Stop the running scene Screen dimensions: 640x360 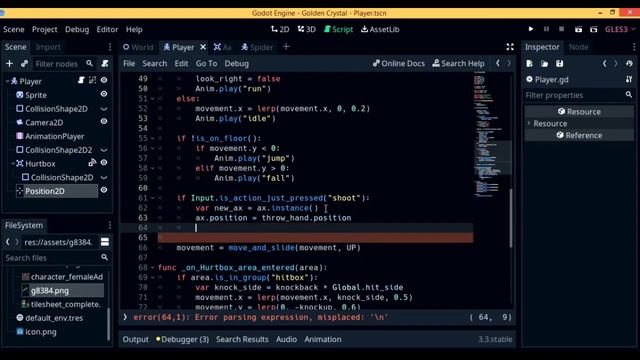(562, 29)
